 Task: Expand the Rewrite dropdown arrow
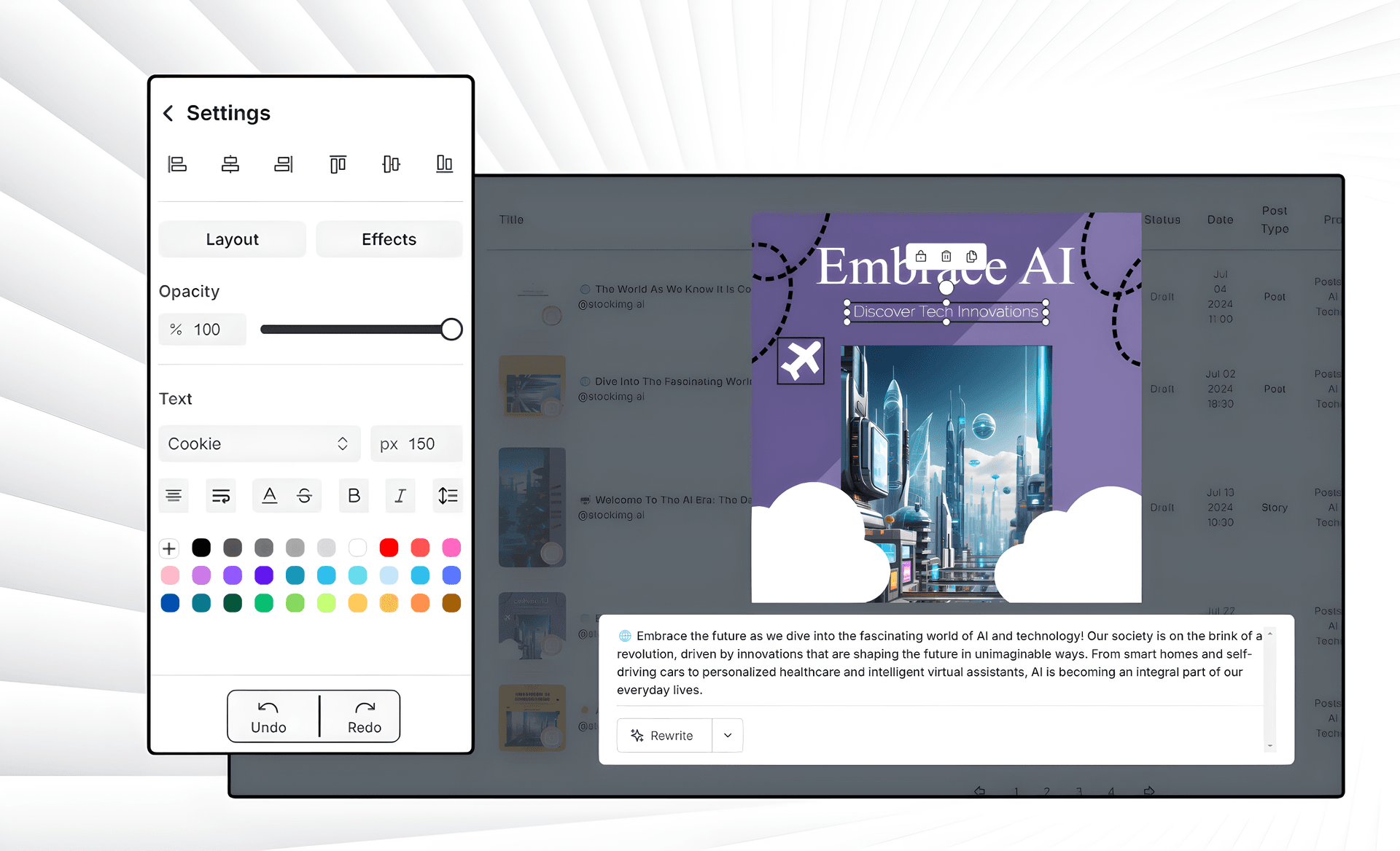pyautogui.click(x=727, y=735)
